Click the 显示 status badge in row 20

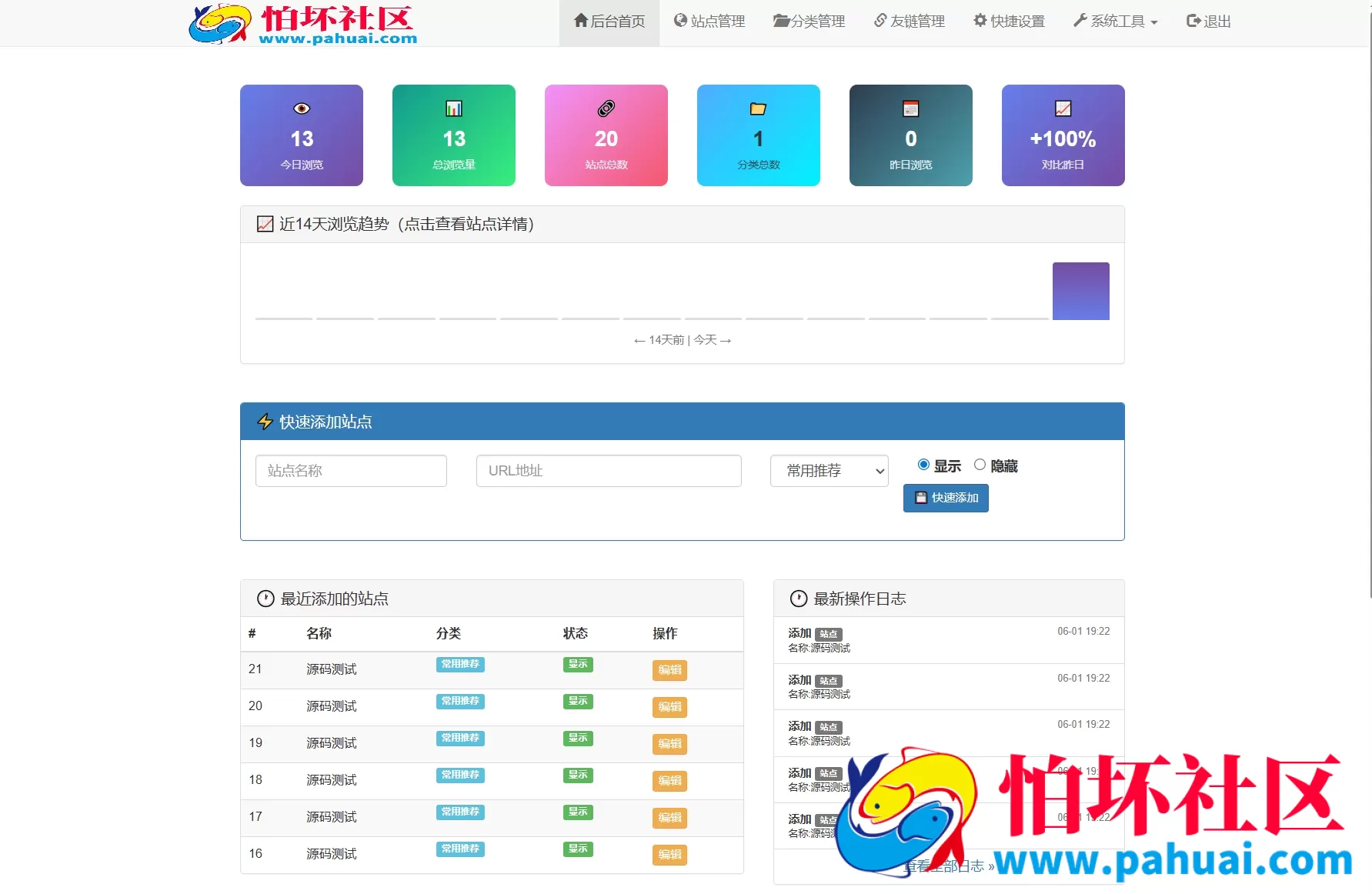click(x=578, y=701)
